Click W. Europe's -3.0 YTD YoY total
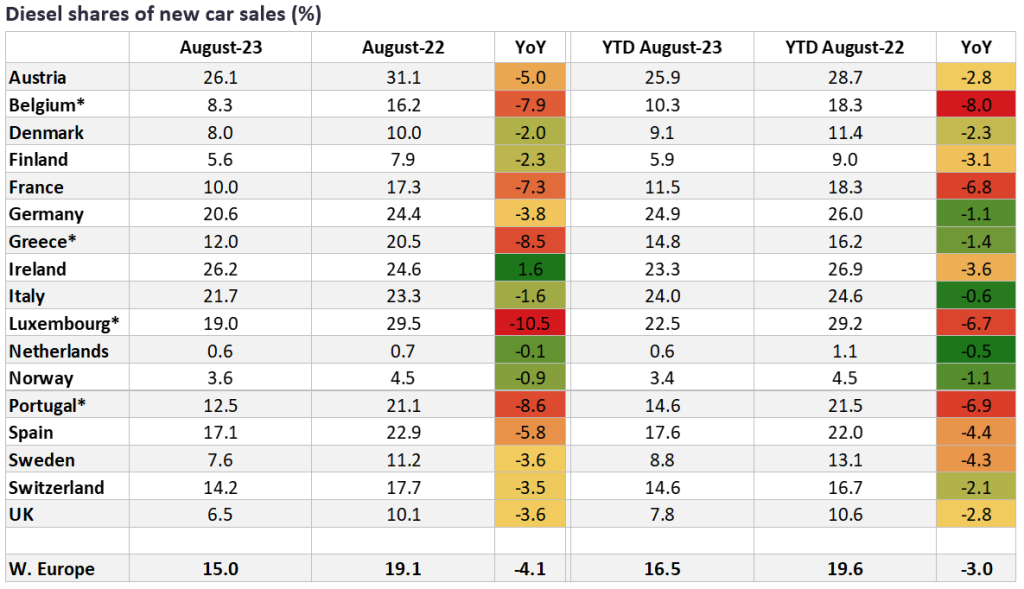The image size is (1024, 589). [x=975, y=569]
